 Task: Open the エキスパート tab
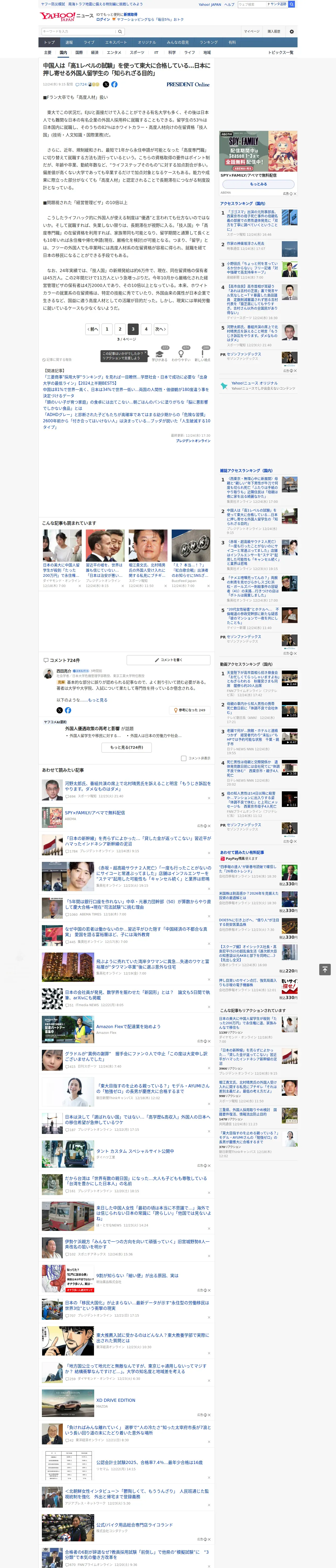click(x=116, y=43)
